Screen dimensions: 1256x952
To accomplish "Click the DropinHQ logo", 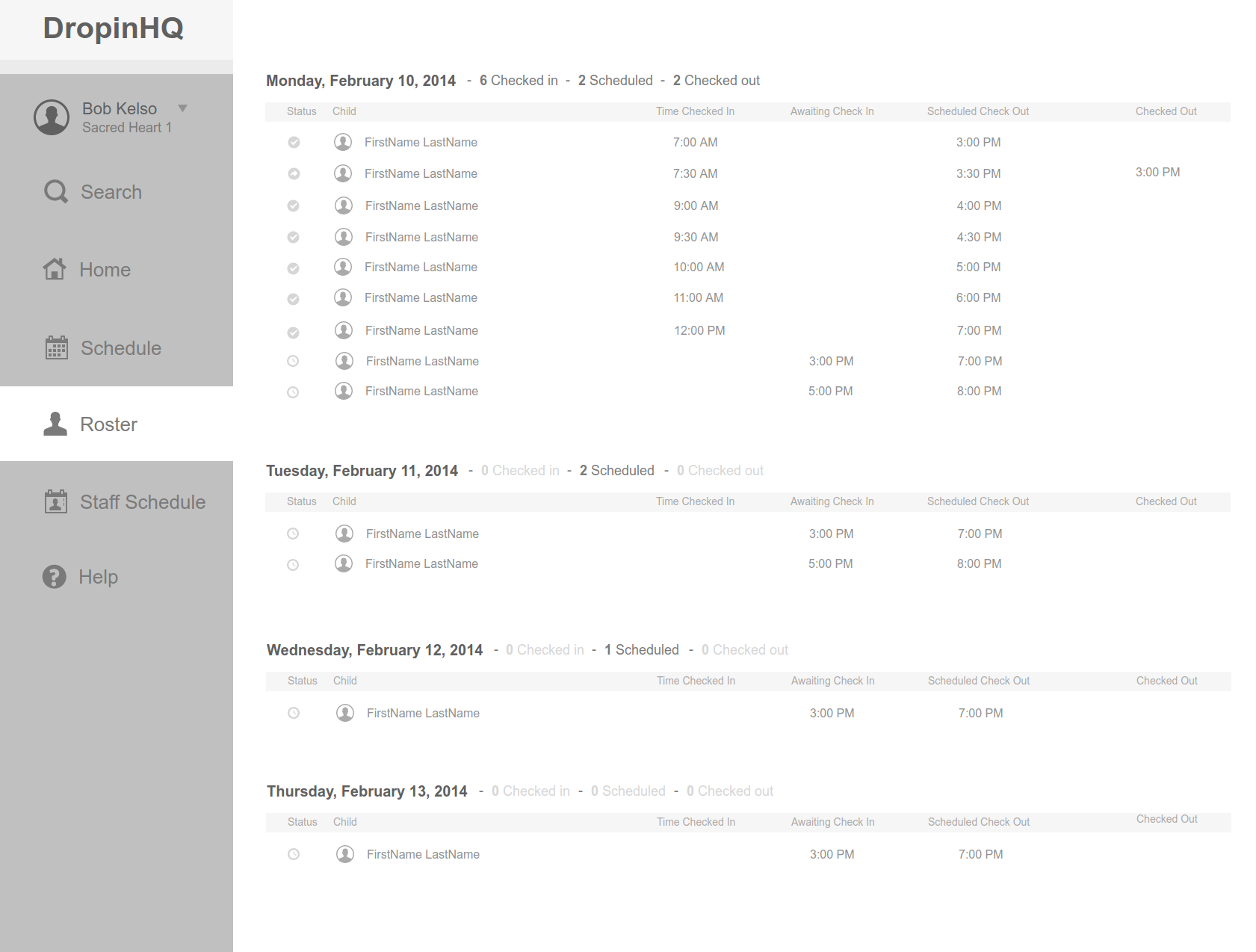I will tap(114, 28).
